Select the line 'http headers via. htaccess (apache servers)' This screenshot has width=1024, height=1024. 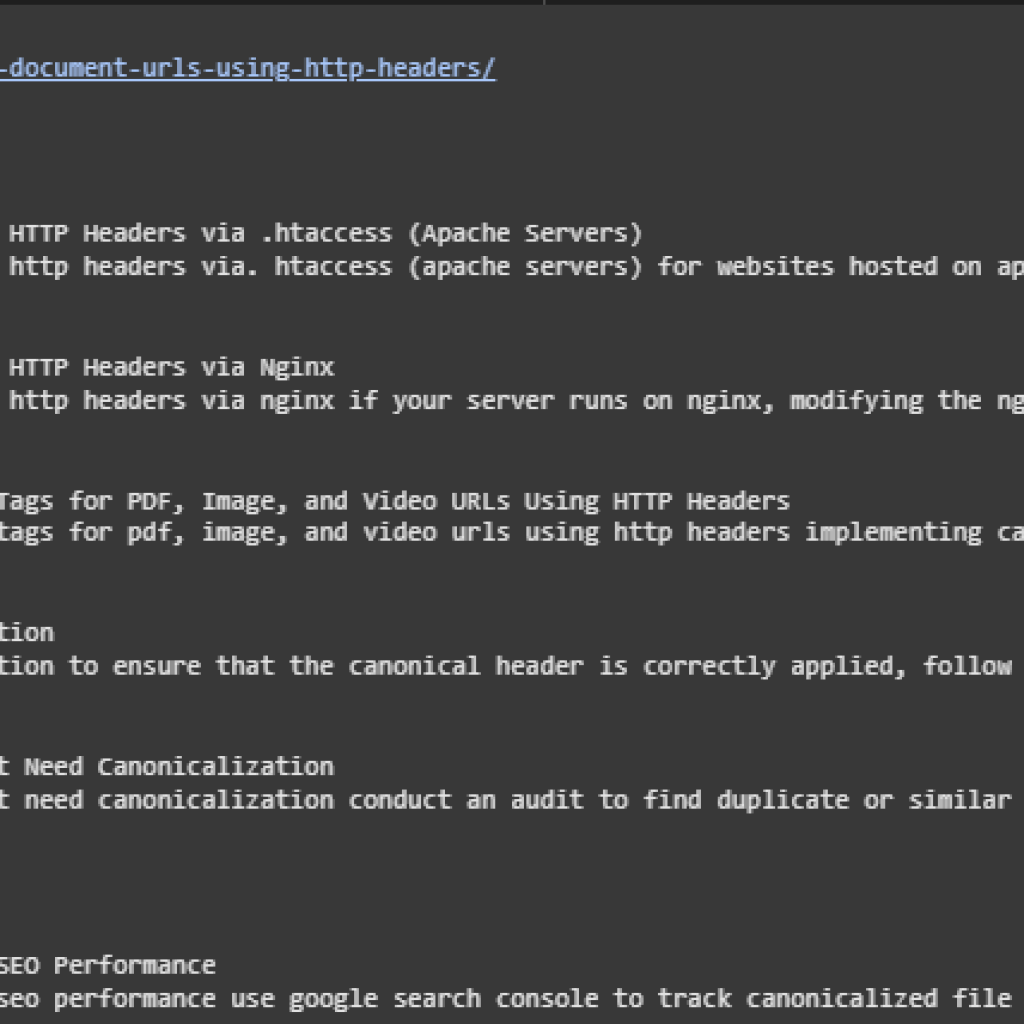325,267
